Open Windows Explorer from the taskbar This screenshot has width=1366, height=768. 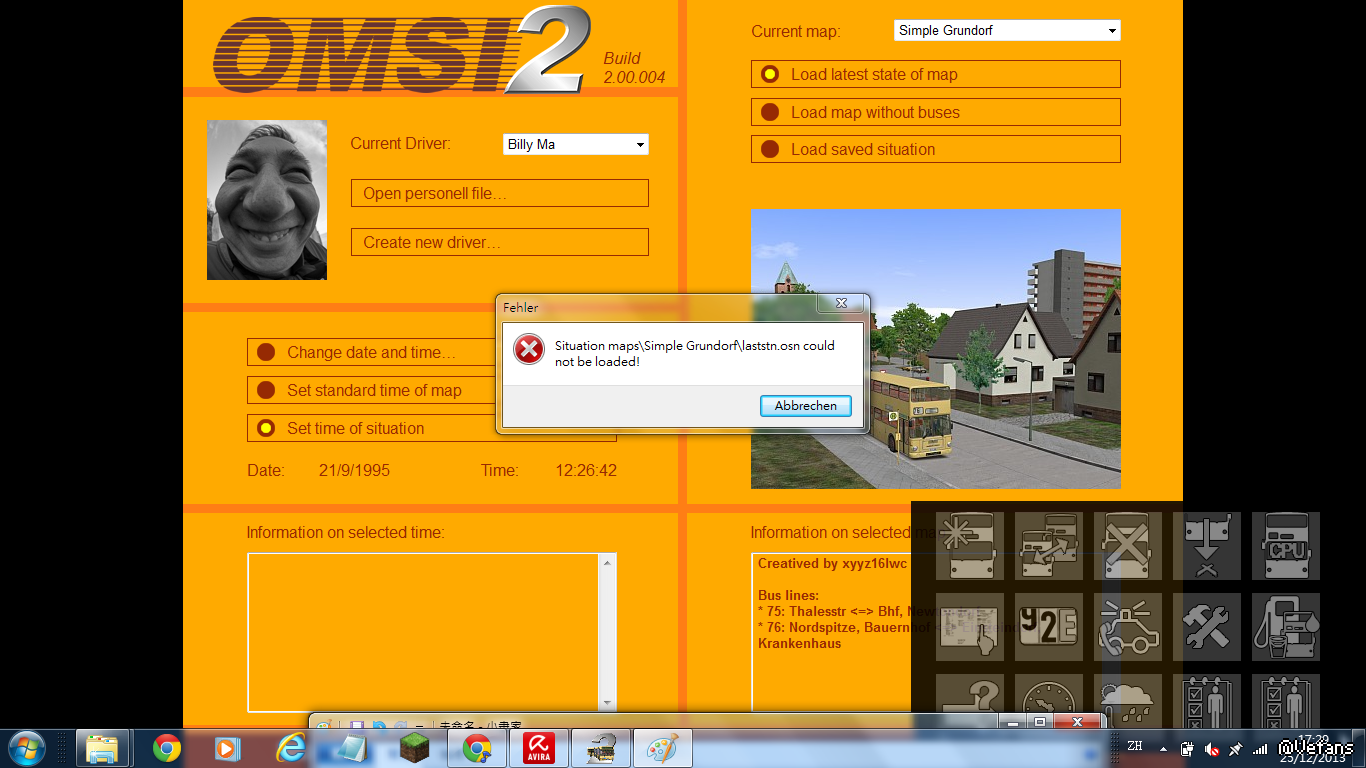(103, 748)
